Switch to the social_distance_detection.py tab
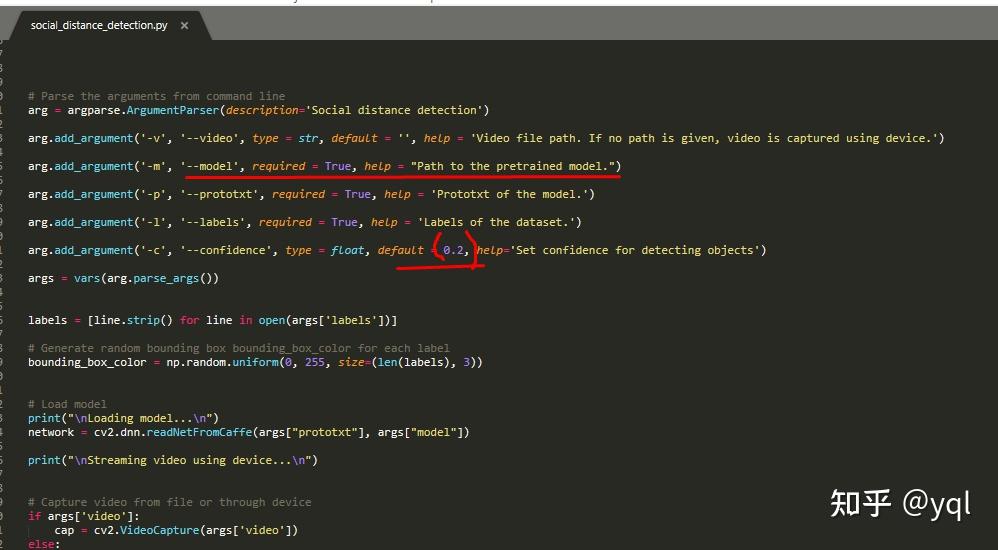Image resolution: width=998 pixels, height=550 pixels. (99, 25)
